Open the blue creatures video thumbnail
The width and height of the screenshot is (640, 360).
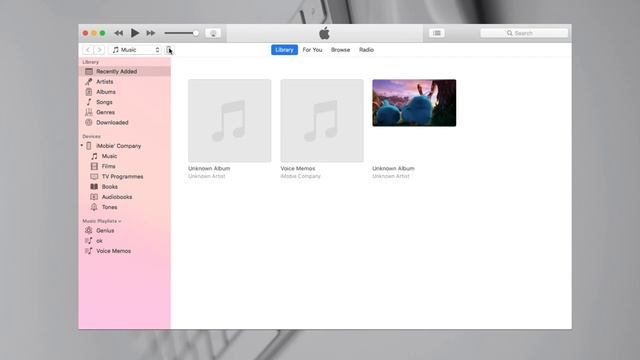[414, 103]
